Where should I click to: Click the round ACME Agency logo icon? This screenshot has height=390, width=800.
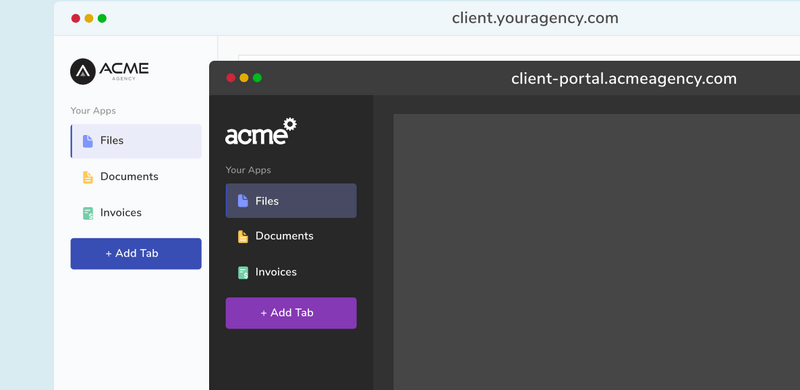83,71
